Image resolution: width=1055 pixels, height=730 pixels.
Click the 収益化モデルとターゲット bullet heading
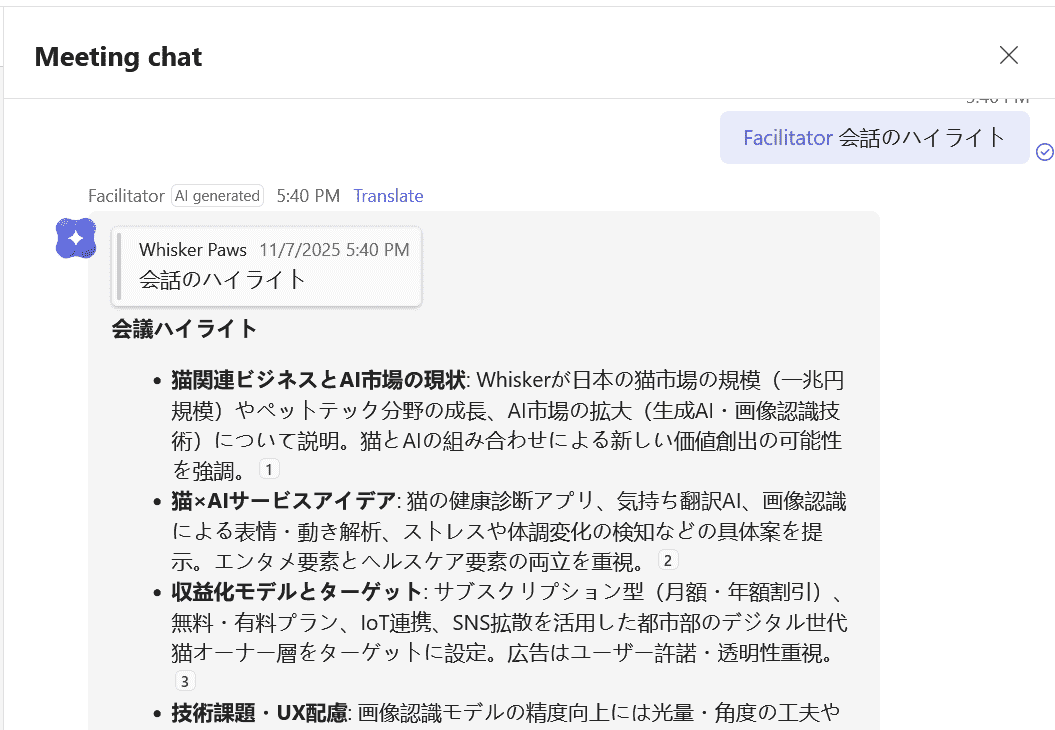click(x=296, y=592)
